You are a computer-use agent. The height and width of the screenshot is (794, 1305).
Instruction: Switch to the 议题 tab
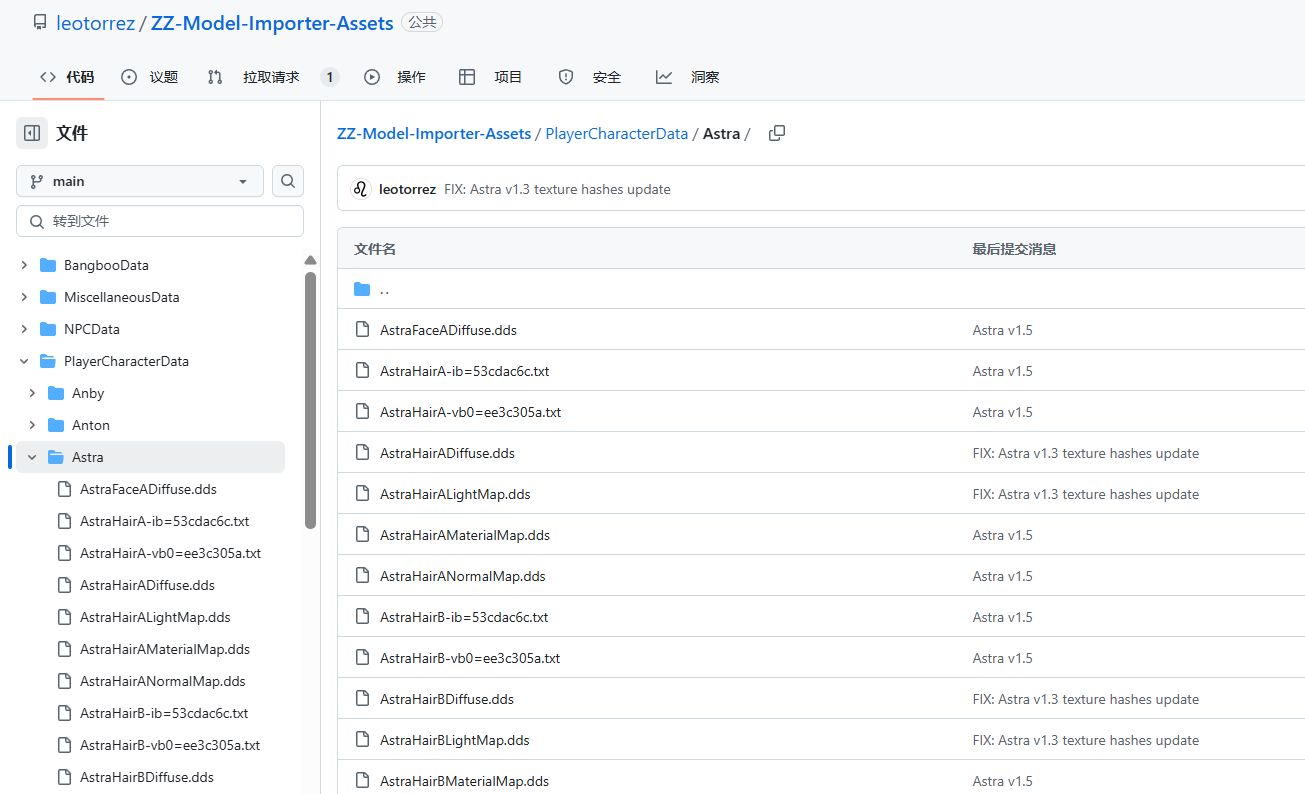(x=150, y=77)
